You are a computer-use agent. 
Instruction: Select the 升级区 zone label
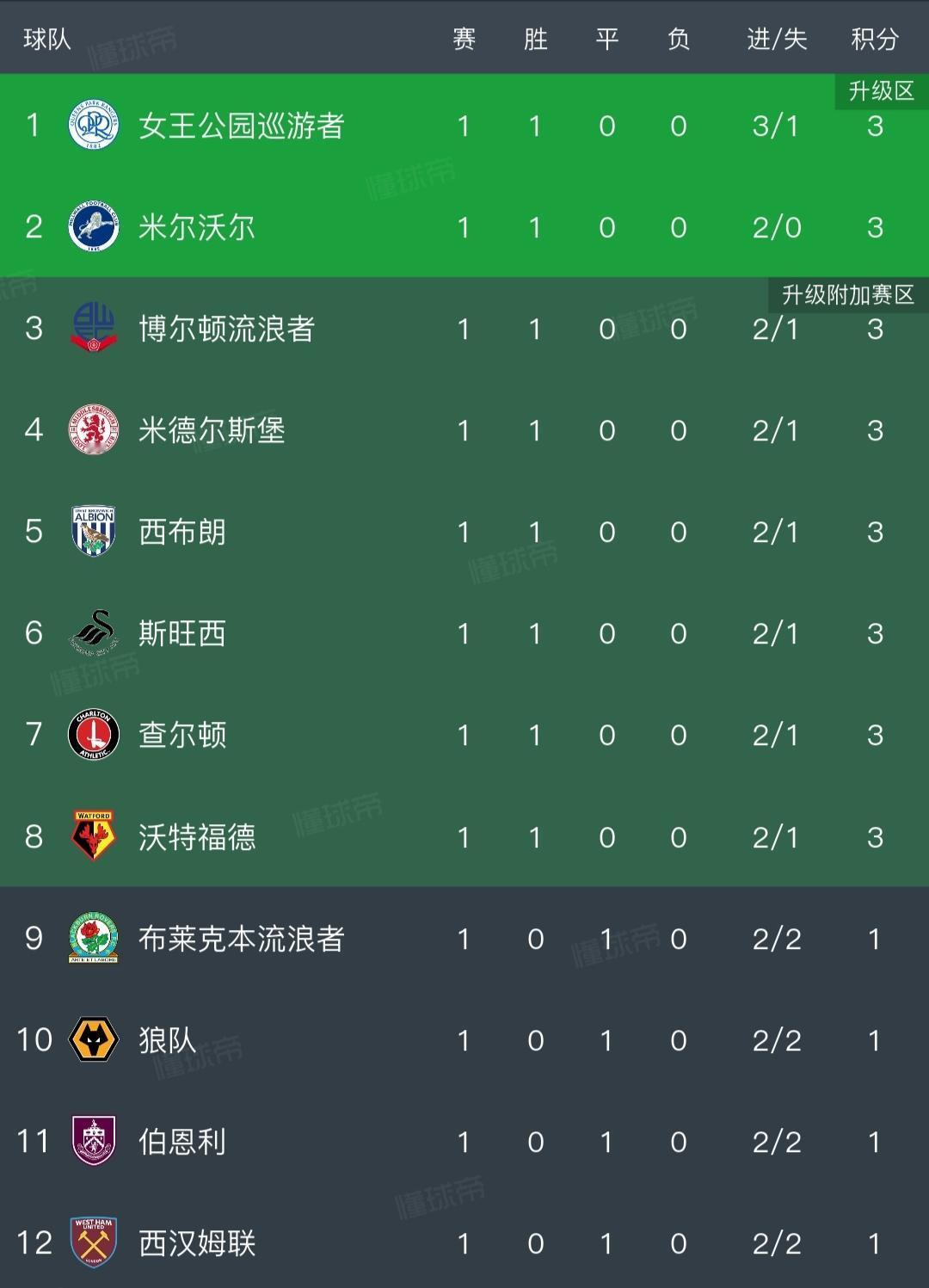[x=882, y=91]
